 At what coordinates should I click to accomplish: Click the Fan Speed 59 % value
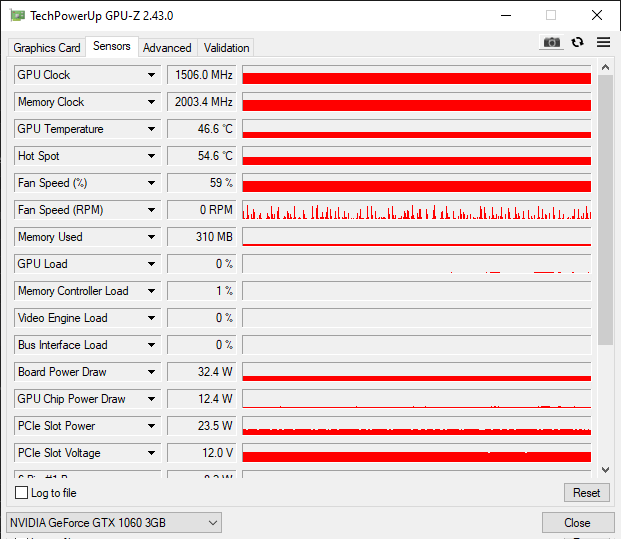point(202,183)
